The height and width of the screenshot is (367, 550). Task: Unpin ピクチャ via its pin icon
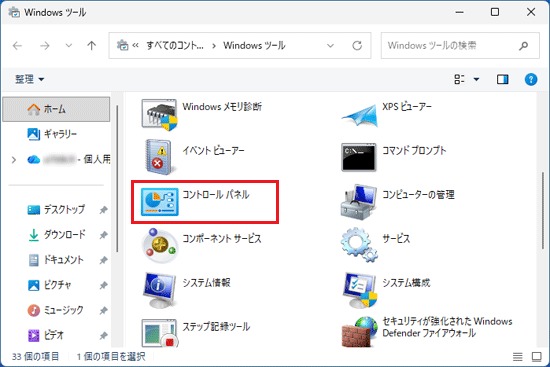click(103, 286)
